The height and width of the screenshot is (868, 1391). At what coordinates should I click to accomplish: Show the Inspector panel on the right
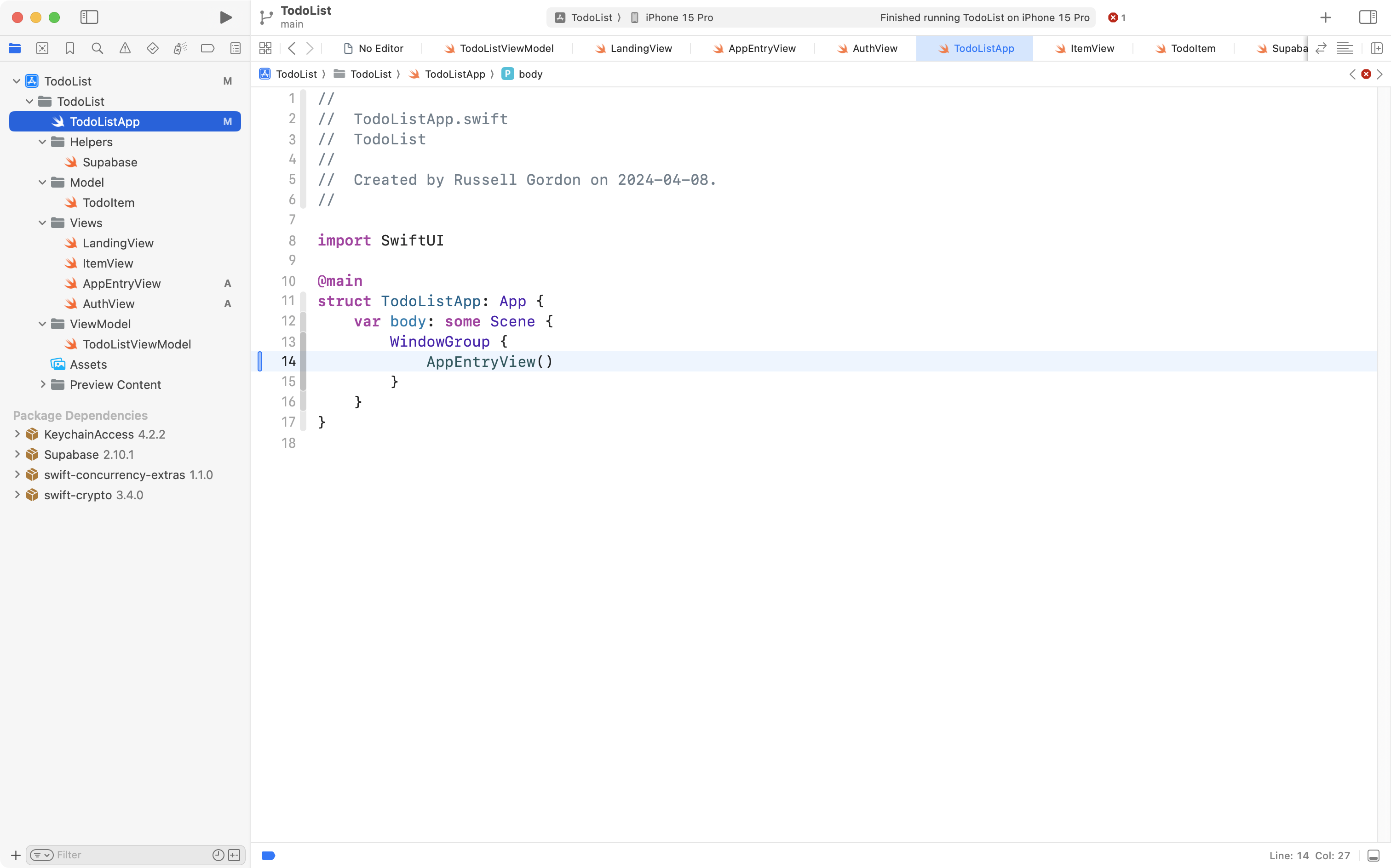[x=1368, y=17]
